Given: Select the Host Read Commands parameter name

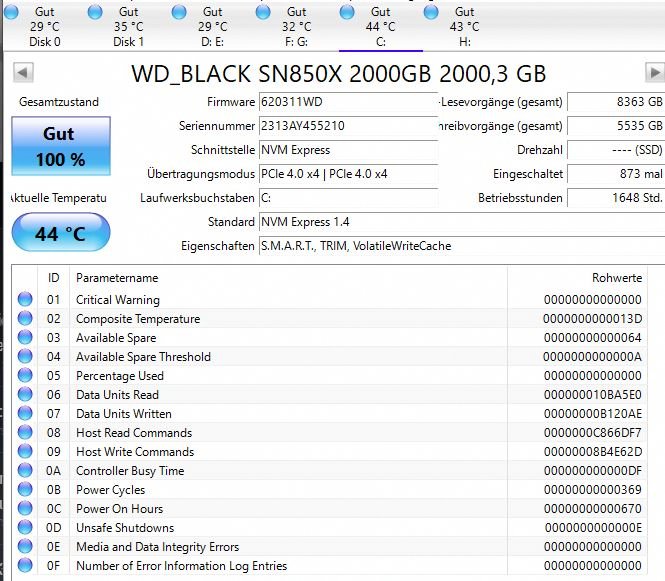Looking at the screenshot, I should [134, 433].
